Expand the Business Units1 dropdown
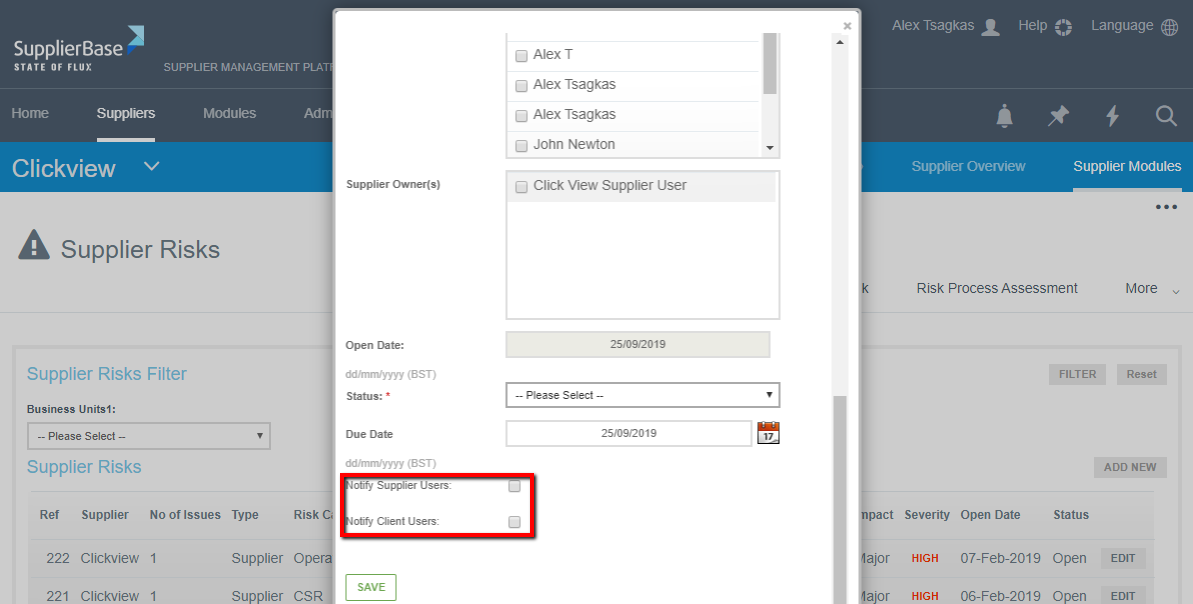 click(x=148, y=436)
